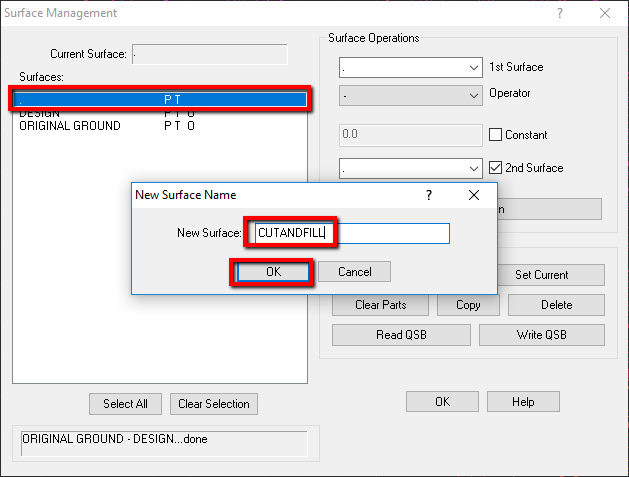Image resolution: width=629 pixels, height=477 pixels.
Task: Click the Write QSB button
Action: tap(541, 335)
